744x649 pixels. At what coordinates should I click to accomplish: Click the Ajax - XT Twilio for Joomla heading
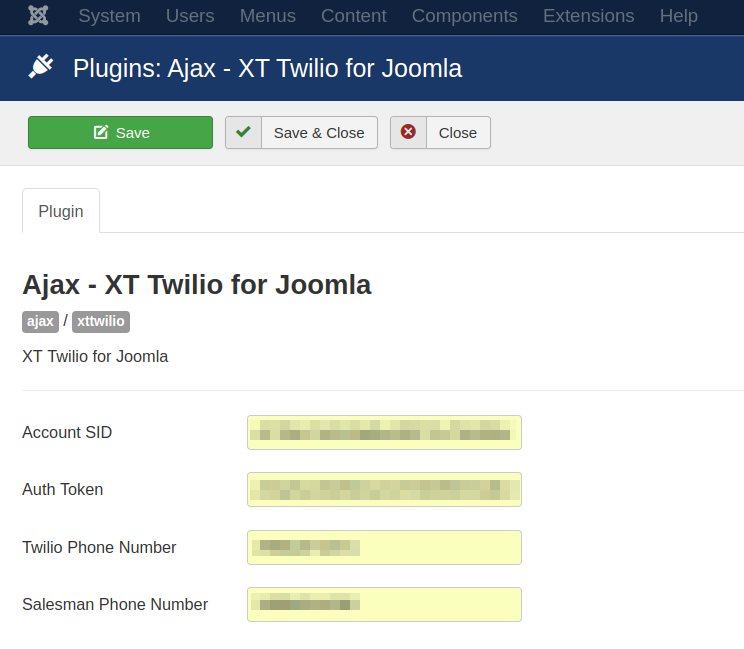pos(196,285)
